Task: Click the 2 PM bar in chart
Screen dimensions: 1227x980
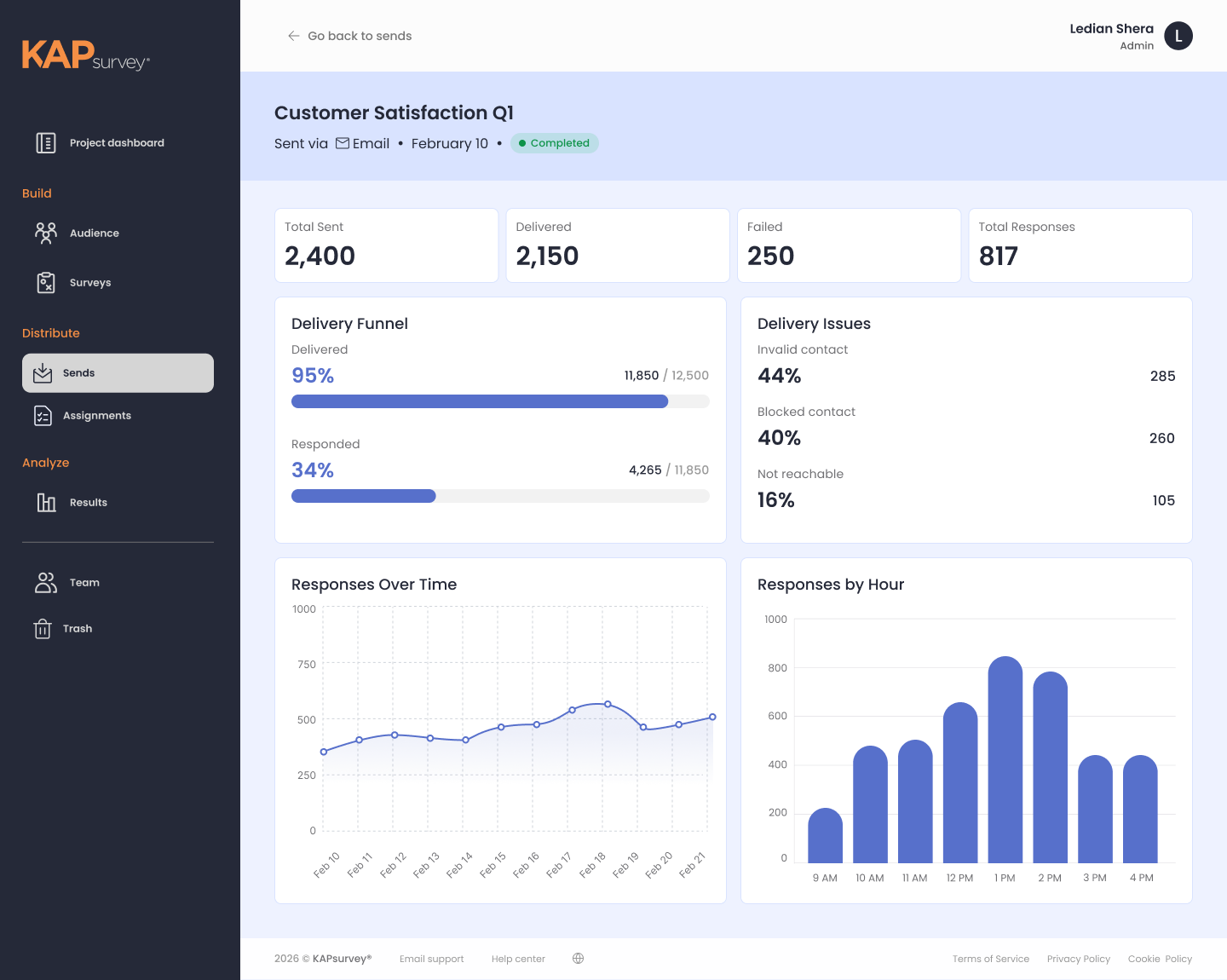Action: [1051, 767]
